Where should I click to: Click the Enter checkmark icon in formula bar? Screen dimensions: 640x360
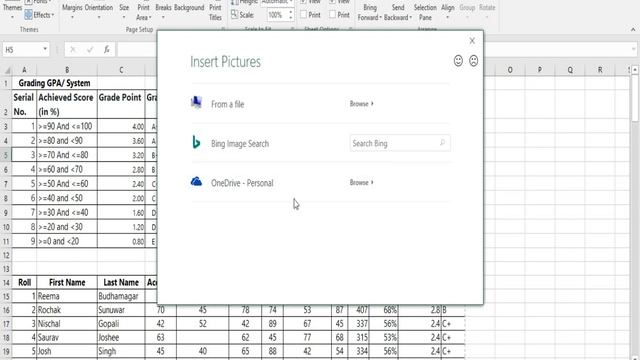pyautogui.click(x=90, y=50)
